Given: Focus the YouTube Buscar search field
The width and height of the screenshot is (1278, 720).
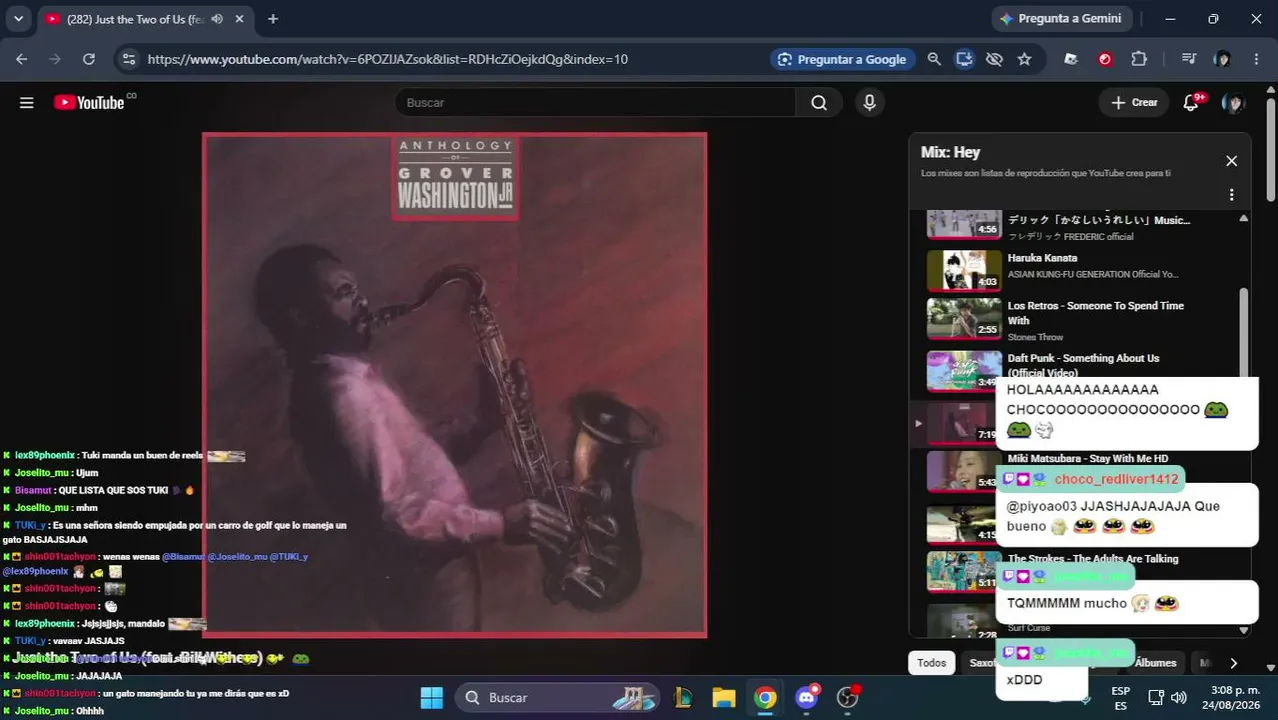Looking at the screenshot, I should click(x=595, y=103).
